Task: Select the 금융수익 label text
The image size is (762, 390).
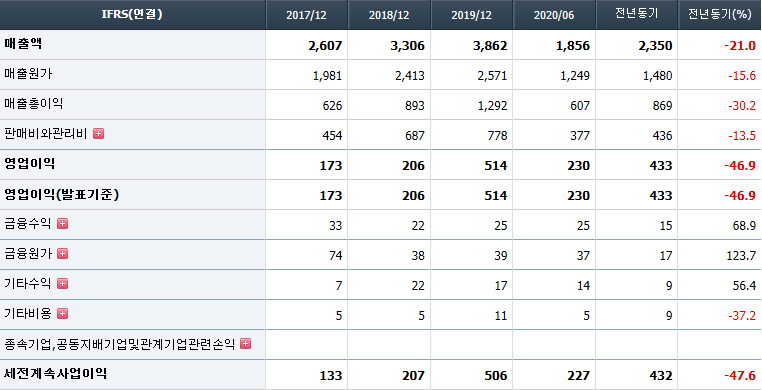Action: tap(28, 223)
